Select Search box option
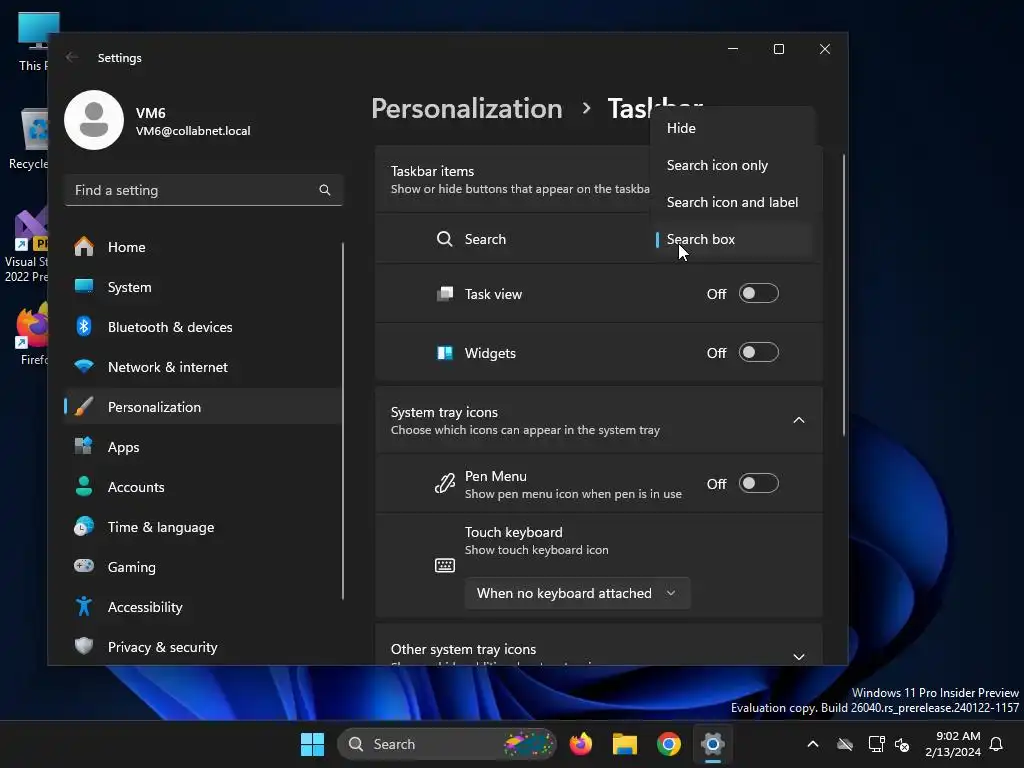The width and height of the screenshot is (1024, 768). (x=733, y=239)
